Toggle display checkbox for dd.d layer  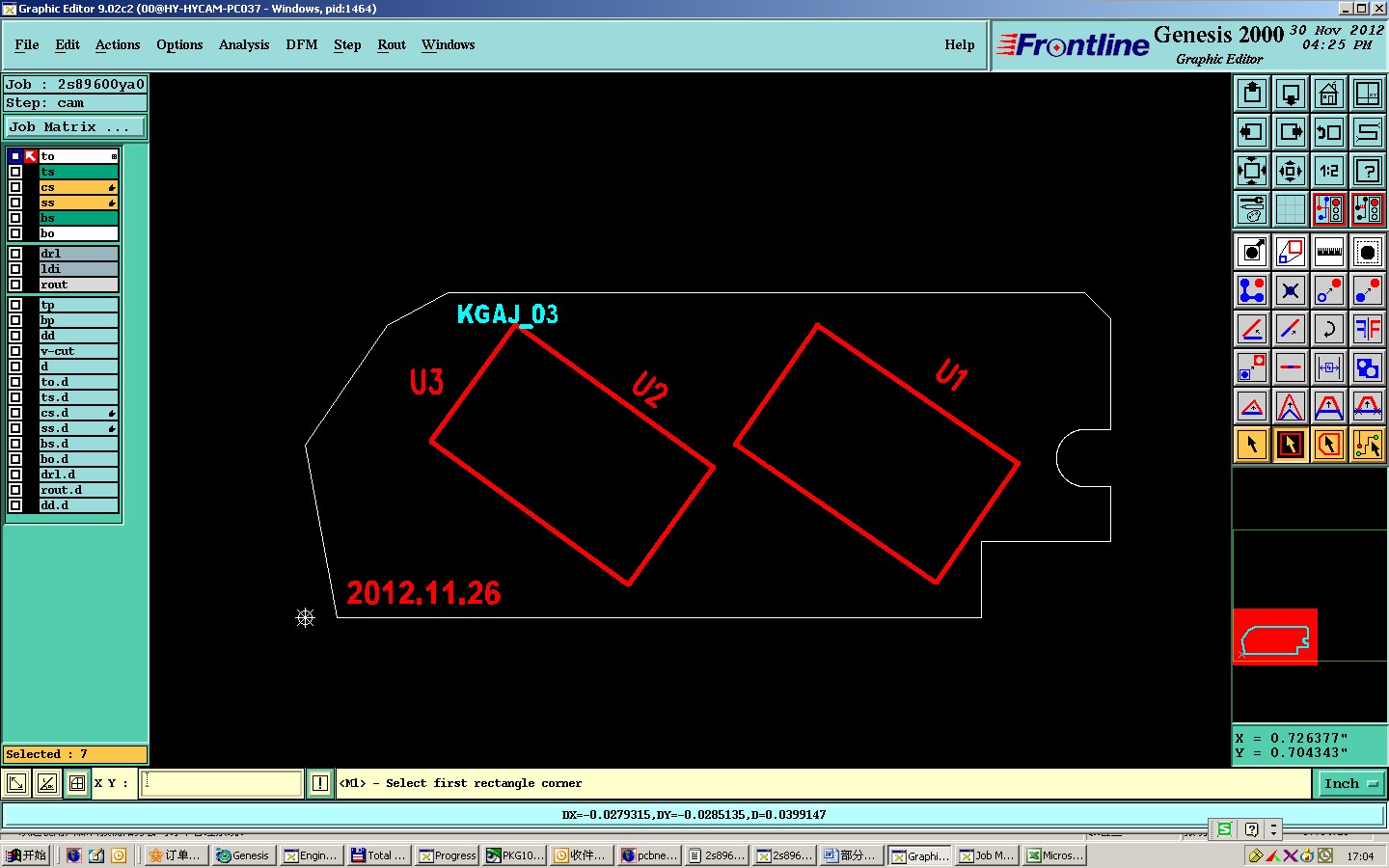click(x=15, y=505)
